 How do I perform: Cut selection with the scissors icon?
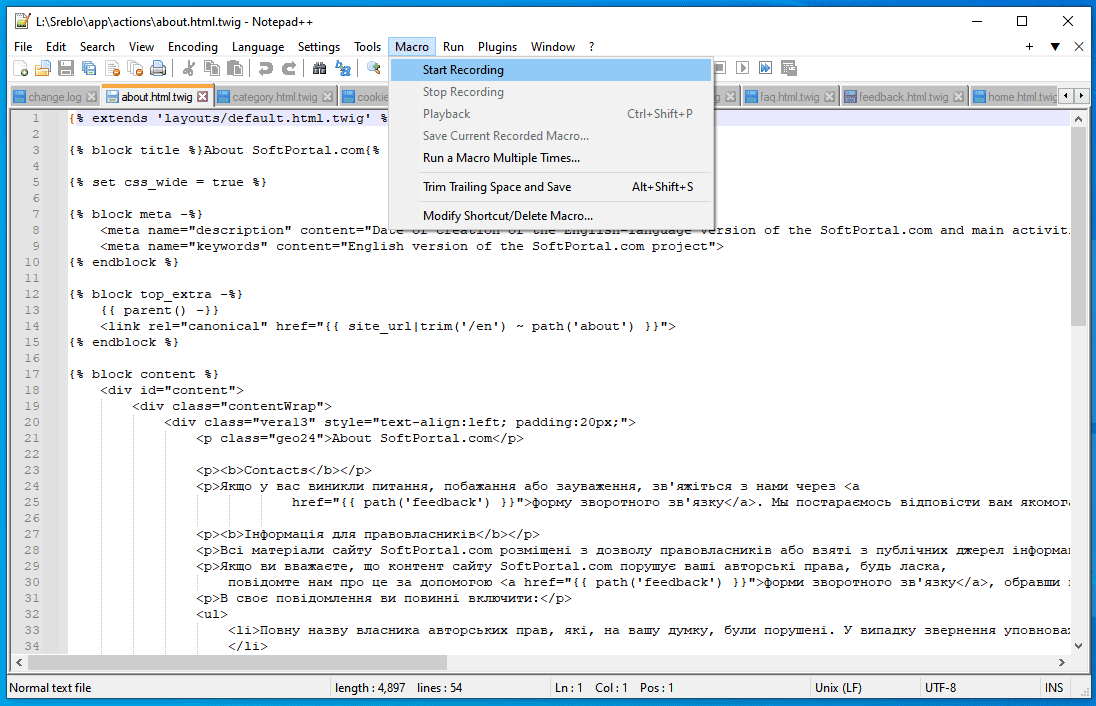click(189, 69)
